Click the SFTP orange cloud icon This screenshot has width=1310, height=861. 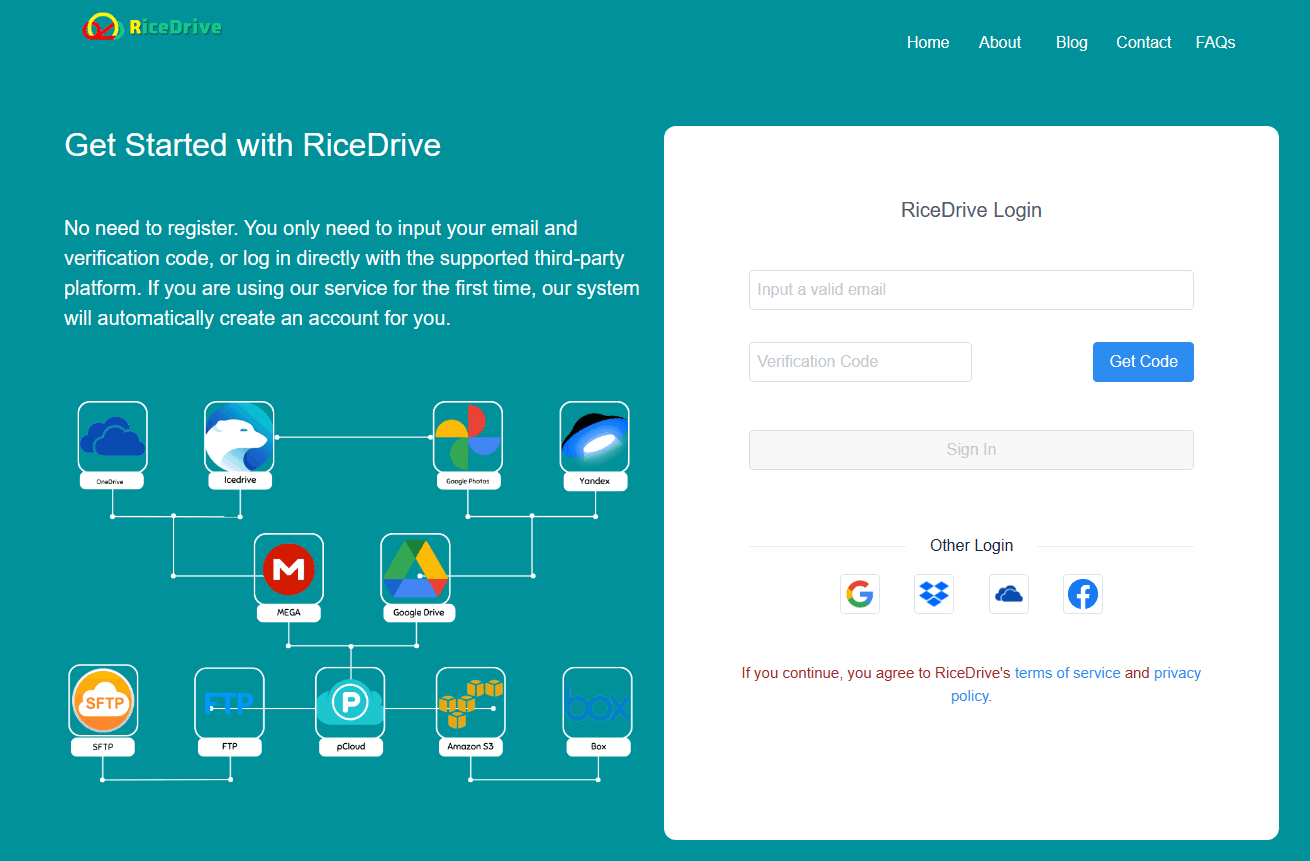click(x=103, y=701)
